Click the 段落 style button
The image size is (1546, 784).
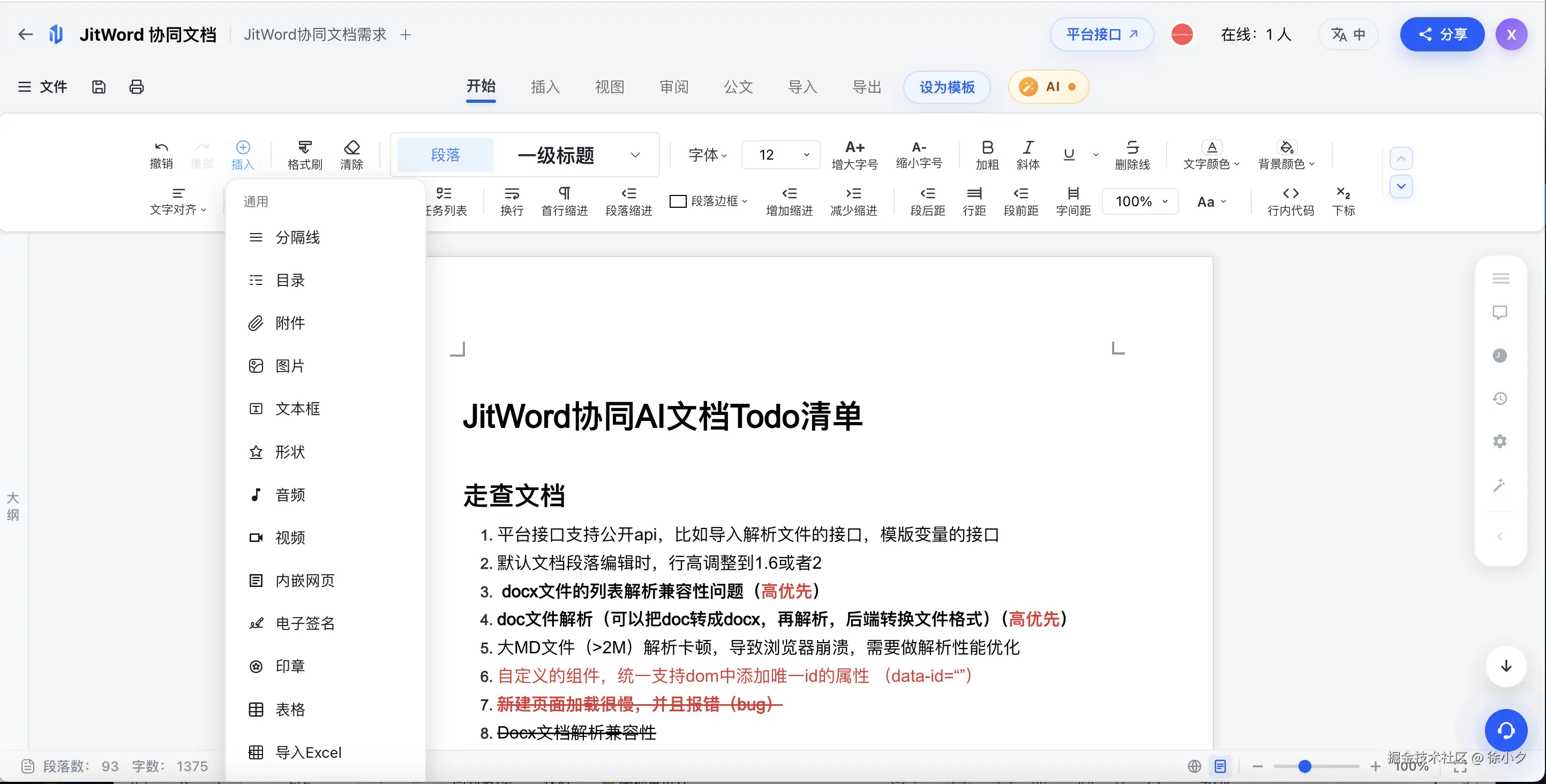[x=445, y=155]
